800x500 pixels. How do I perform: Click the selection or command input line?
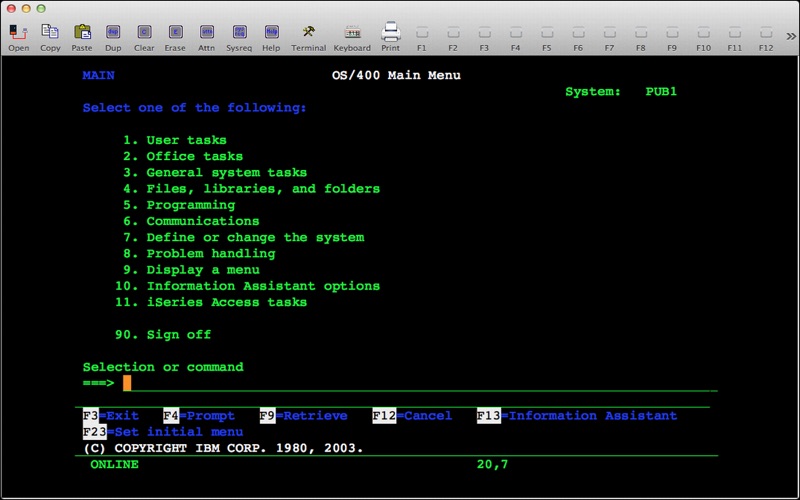click(420, 383)
